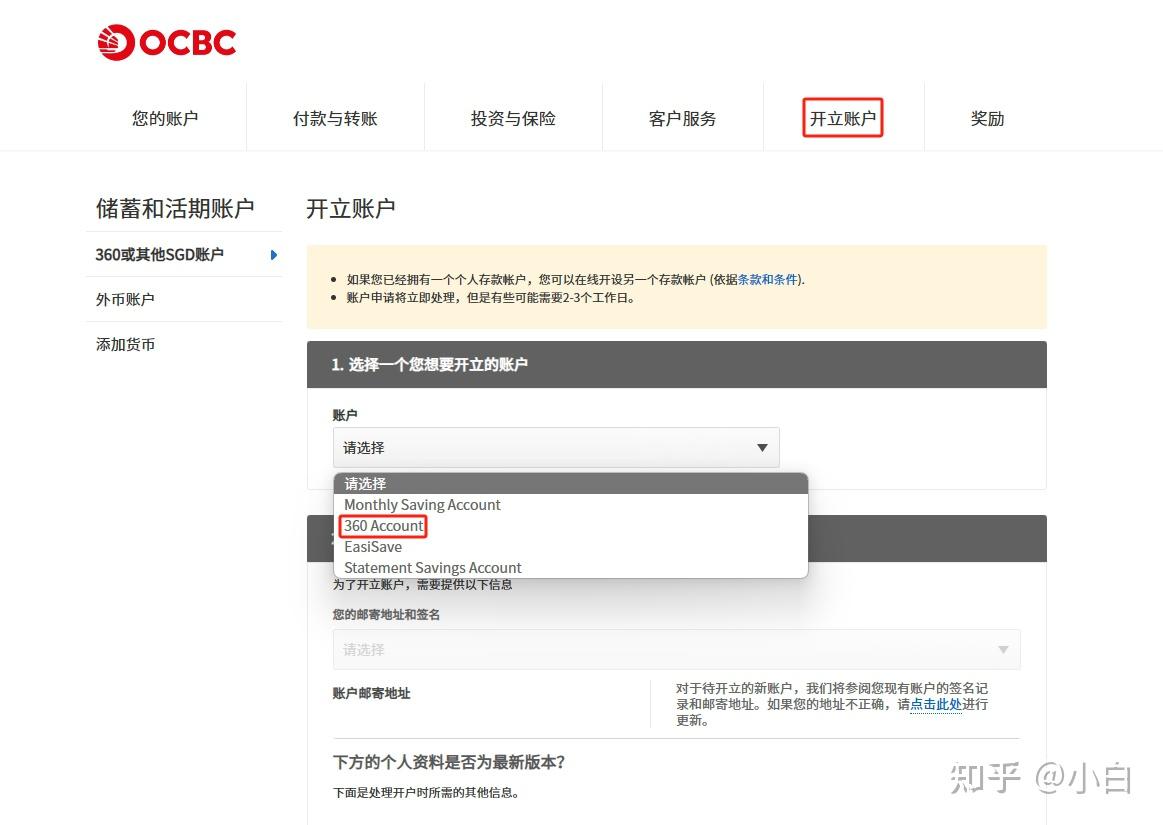Image resolution: width=1163 pixels, height=825 pixels.
Task: Choose Statement Savings Account option
Action: tap(432, 567)
